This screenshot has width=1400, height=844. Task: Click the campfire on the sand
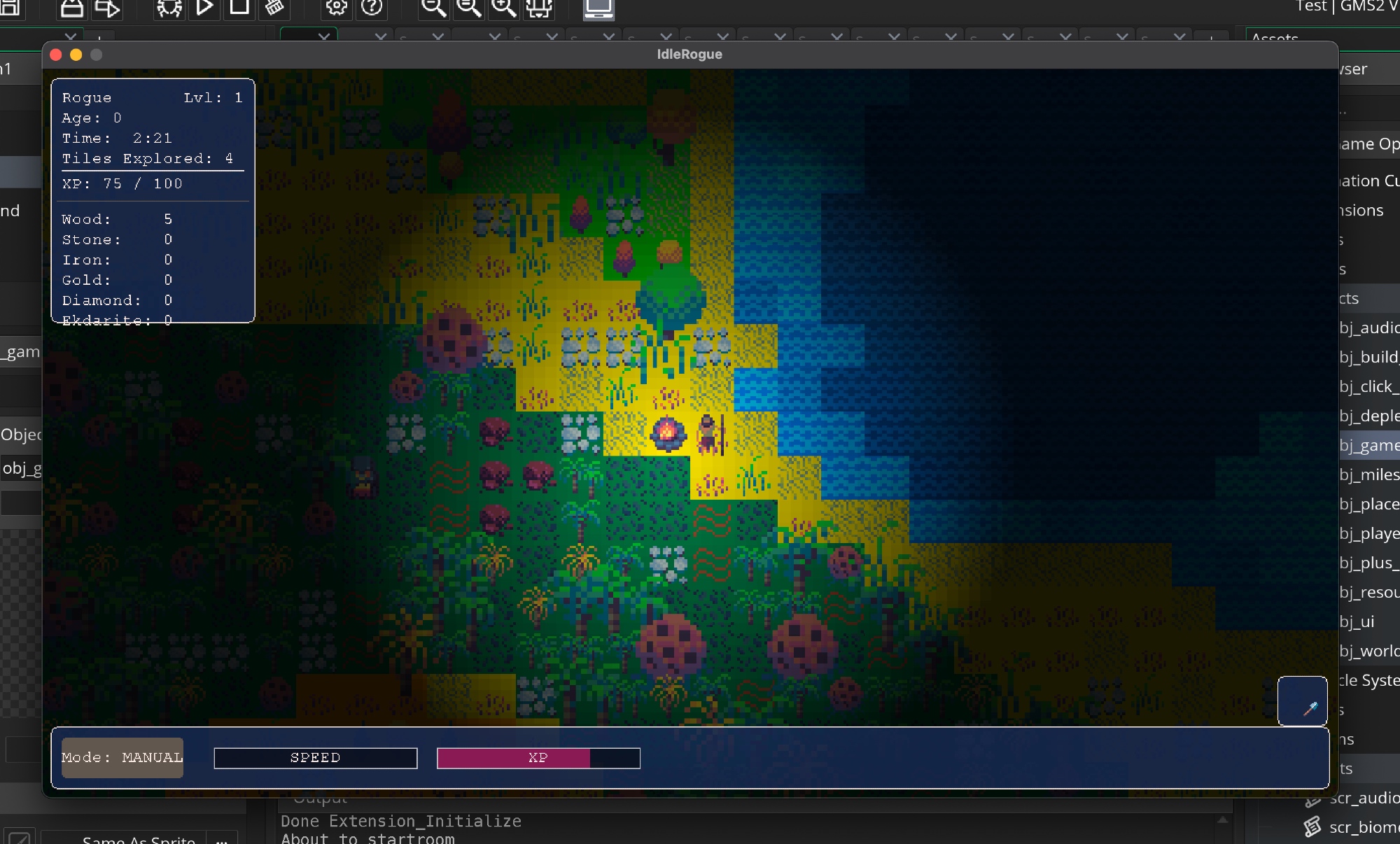point(667,433)
